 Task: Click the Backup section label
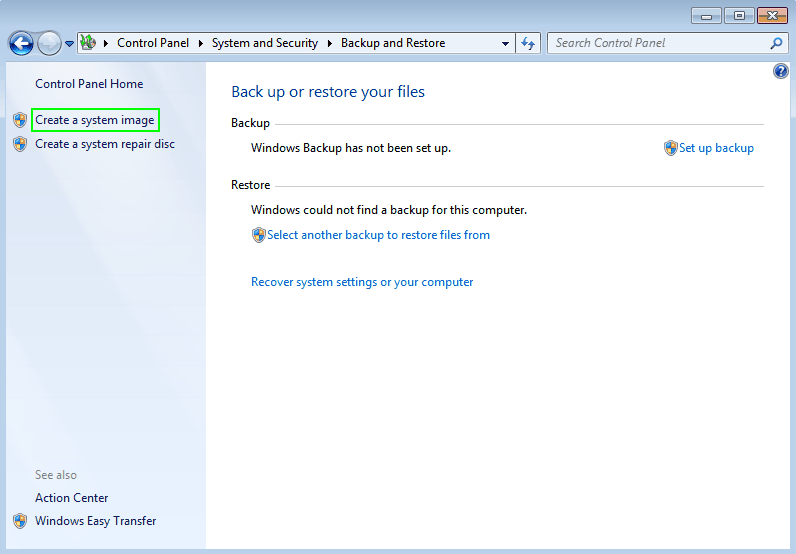point(250,123)
